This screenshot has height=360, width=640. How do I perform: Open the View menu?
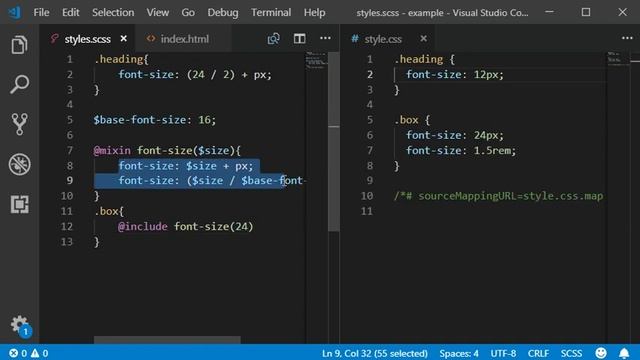pyautogui.click(x=158, y=13)
